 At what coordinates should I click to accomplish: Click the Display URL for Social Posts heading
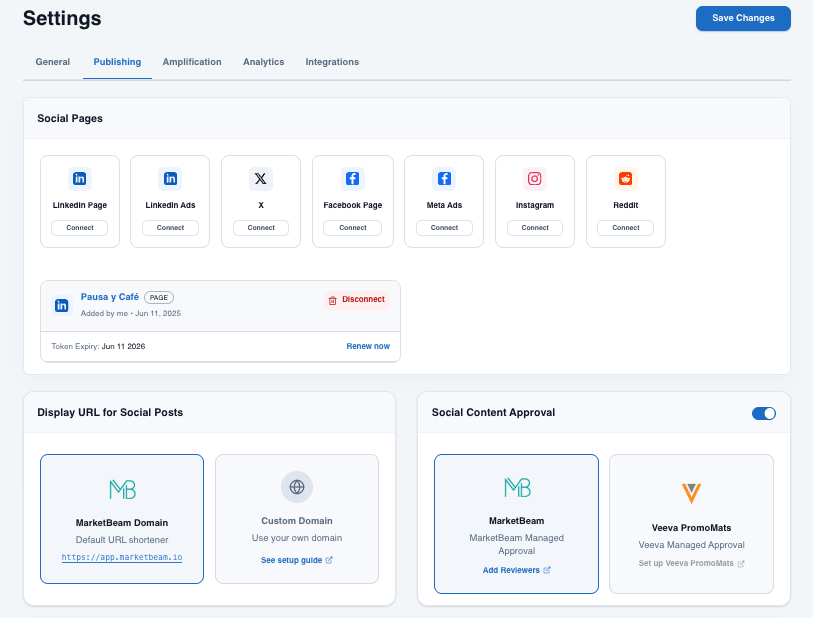click(x=110, y=412)
